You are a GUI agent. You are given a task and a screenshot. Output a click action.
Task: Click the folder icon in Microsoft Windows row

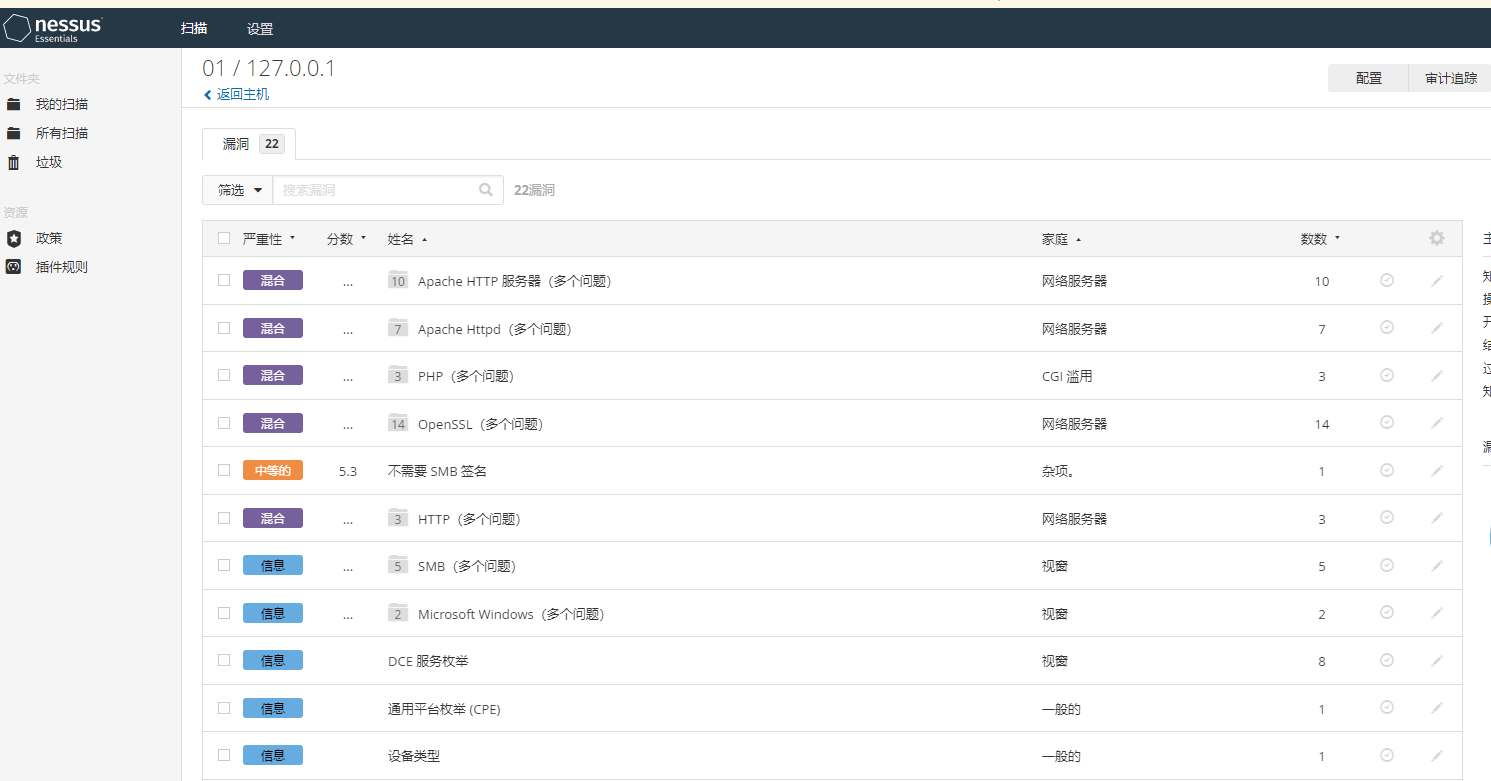coord(398,613)
